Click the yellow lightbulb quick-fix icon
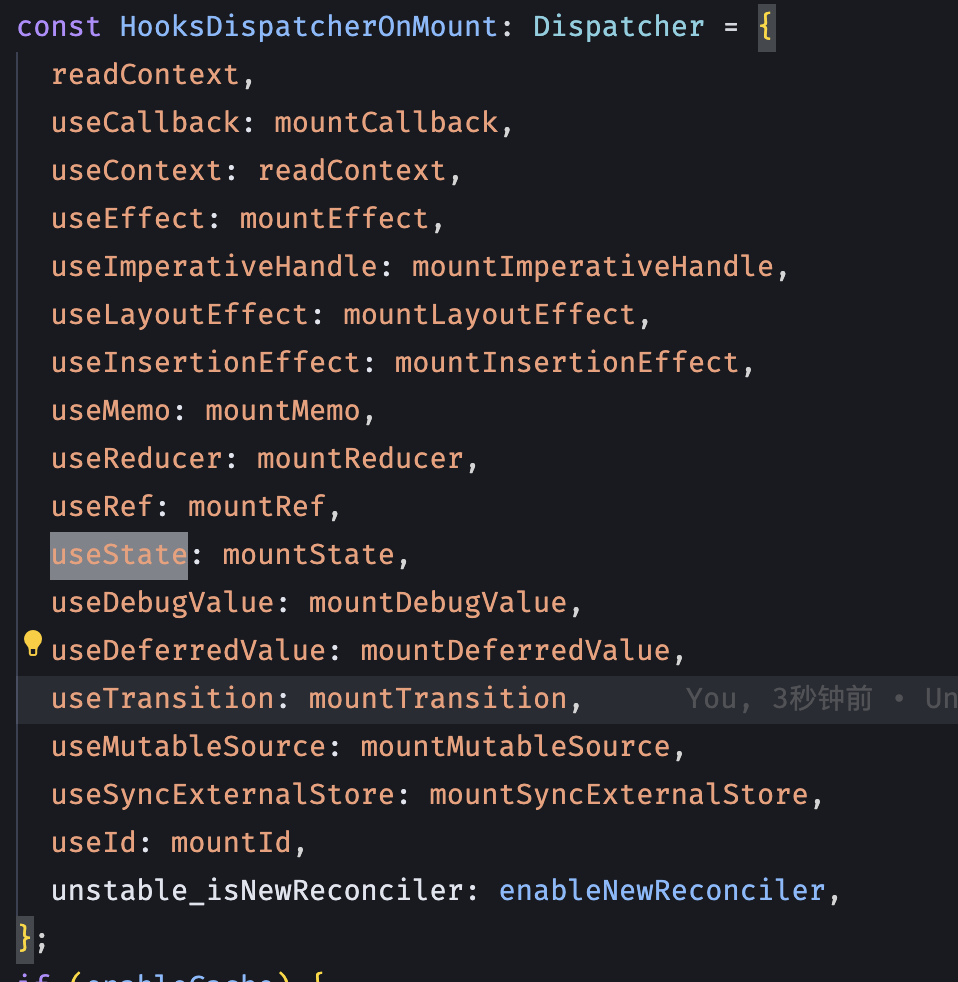This screenshot has width=958, height=982. coord(33,643)
